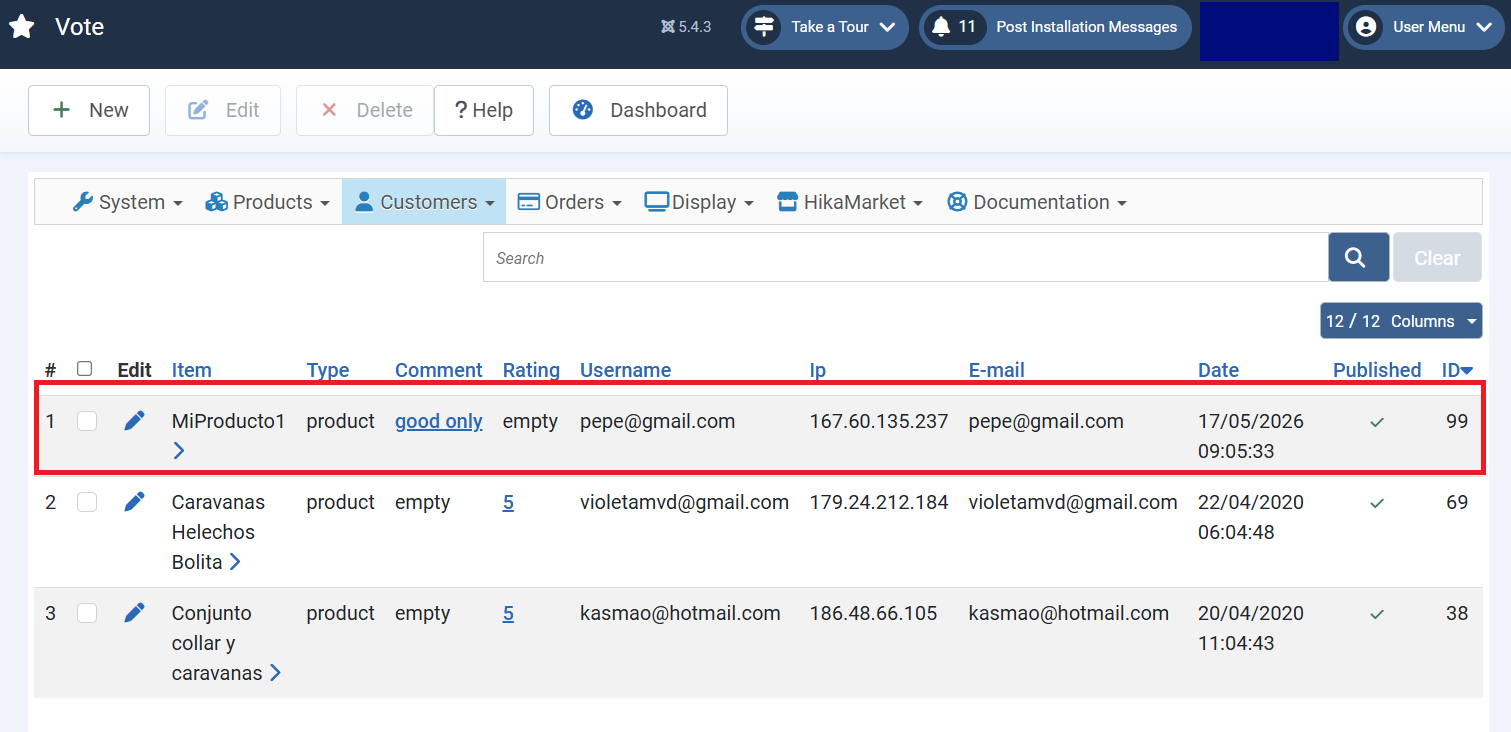Sort table by E-mail column

click(997, 370)
